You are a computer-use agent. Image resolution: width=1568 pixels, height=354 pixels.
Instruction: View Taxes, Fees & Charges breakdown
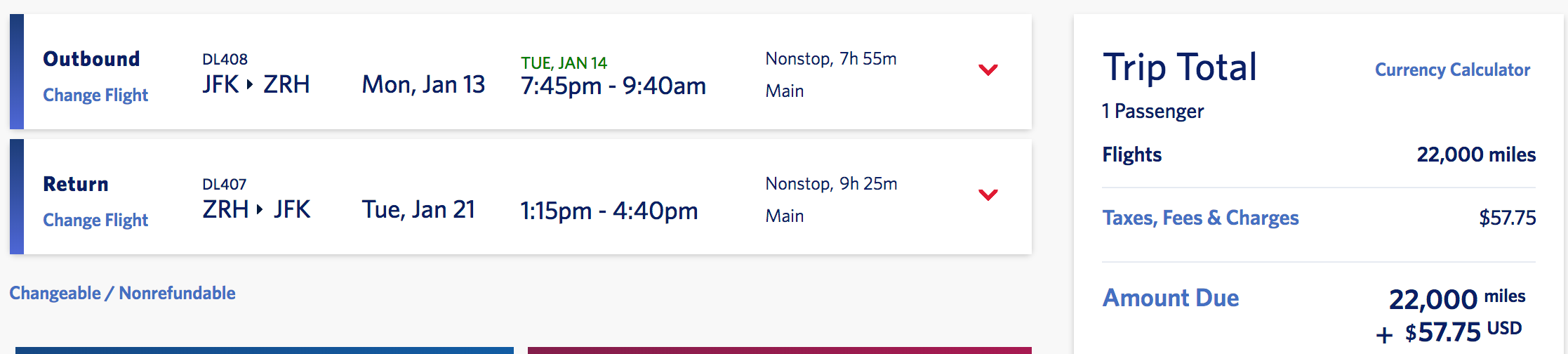1200,218
